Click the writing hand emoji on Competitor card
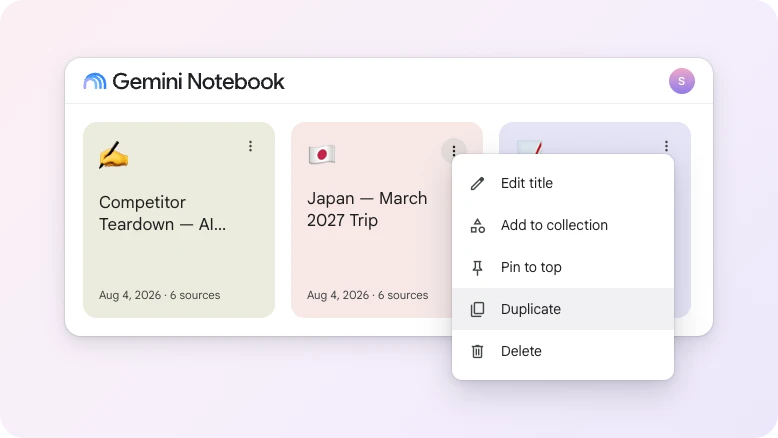 114,155
